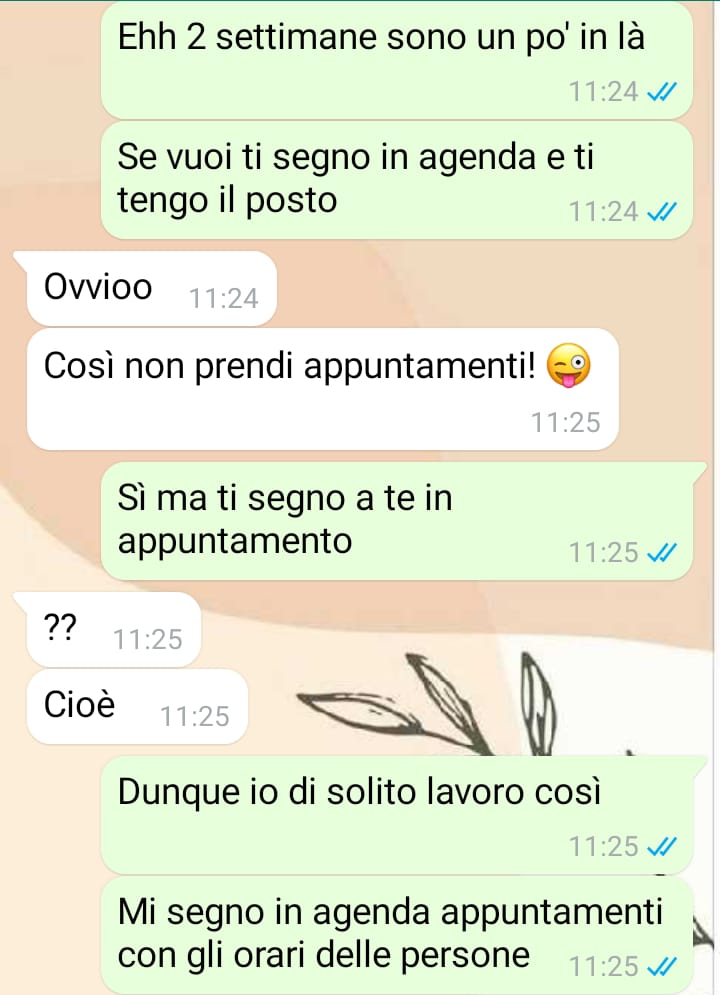Tap read ticks on 'Dunque io di solito' message
Image resolution: width=720 pixels, height=995 pixels.
point(661,847)
